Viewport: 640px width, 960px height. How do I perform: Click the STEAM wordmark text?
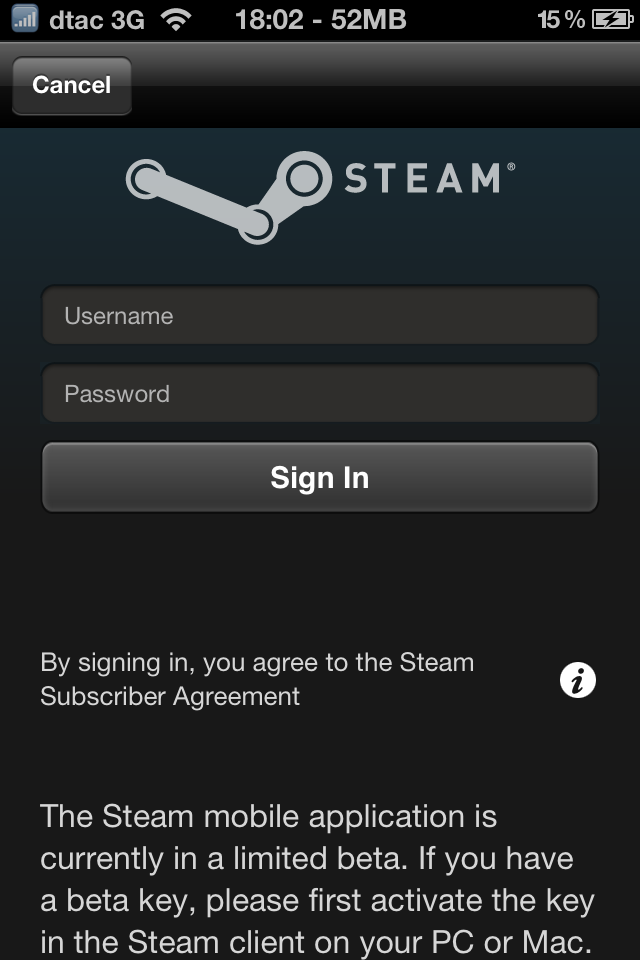click(x=423, y=178)
